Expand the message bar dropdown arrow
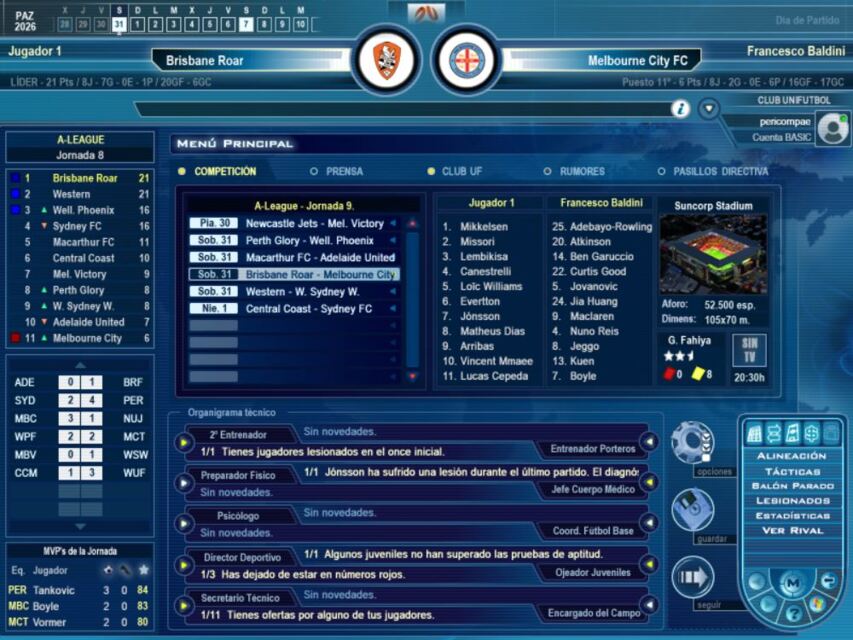Image resolution: width=853 pixels, height=640 pixels. click(x=709, y=109)
